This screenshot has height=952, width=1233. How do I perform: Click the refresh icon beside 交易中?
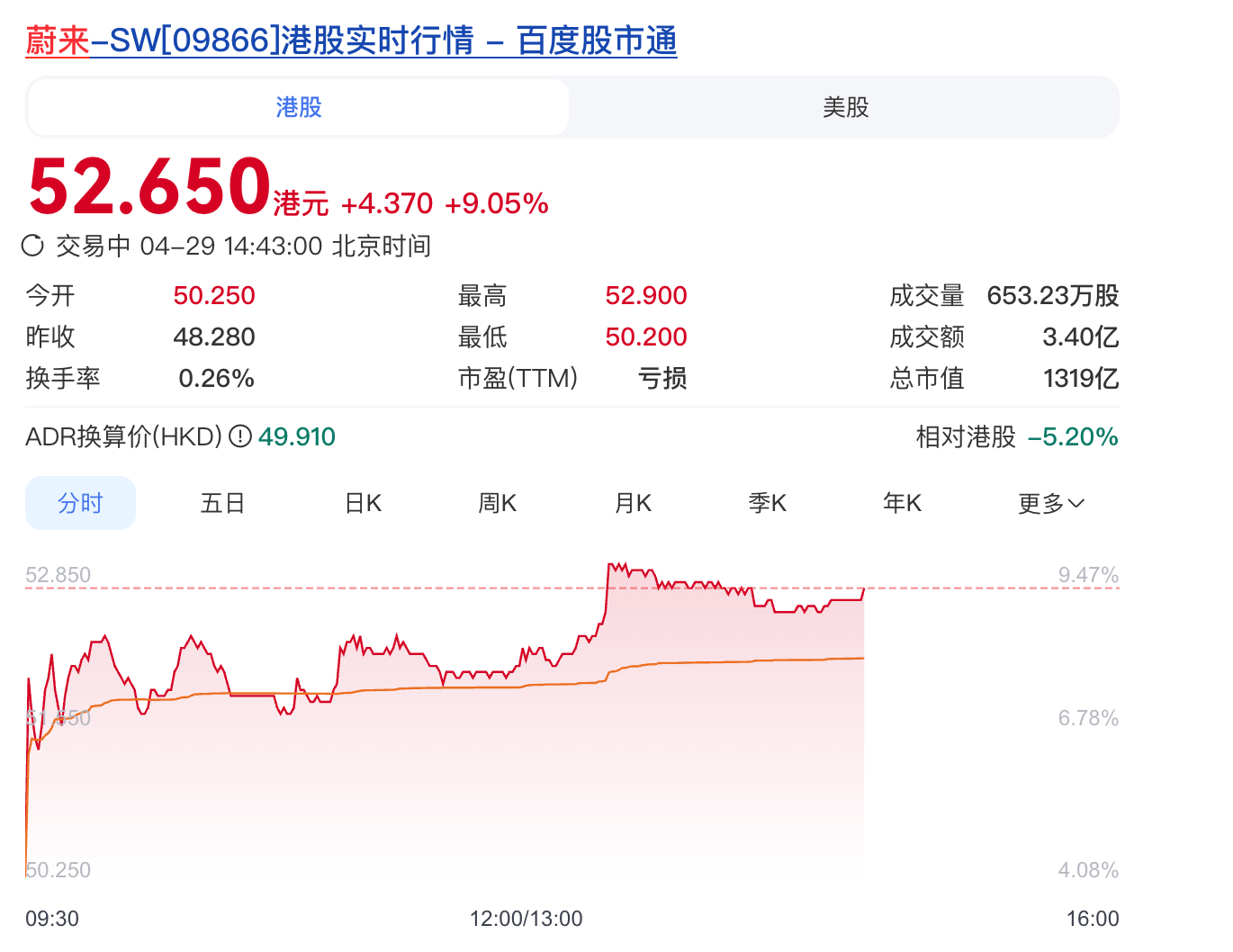pyautogui.click(x=32, y=246)
